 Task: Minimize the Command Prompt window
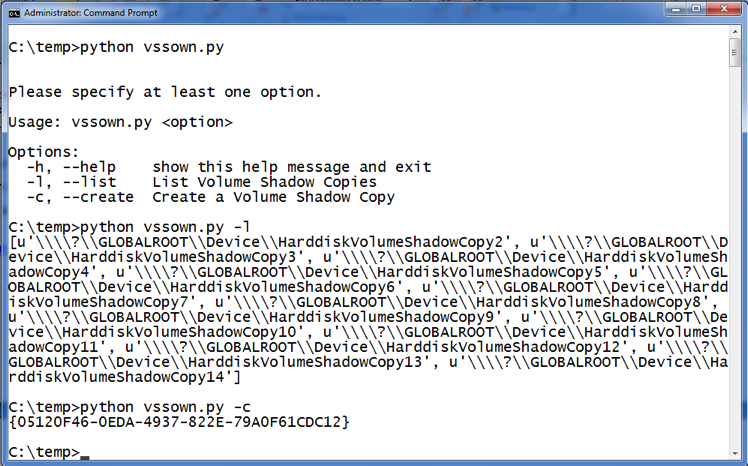pyautogui.click(x=675, y=9)
